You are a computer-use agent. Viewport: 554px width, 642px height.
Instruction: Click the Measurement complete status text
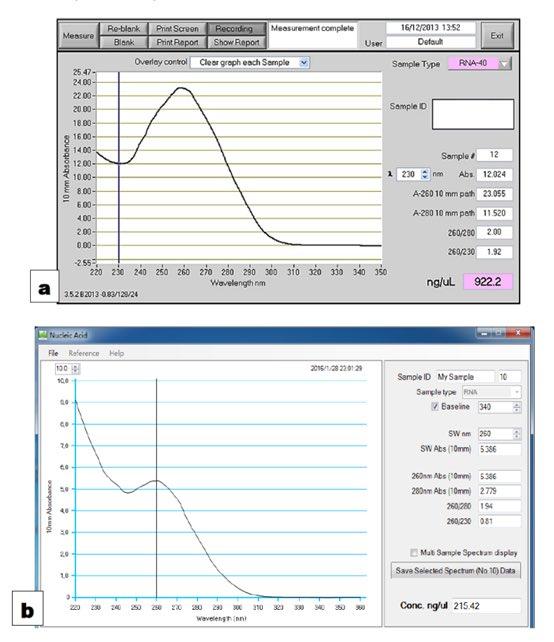[x=312, y=28]
